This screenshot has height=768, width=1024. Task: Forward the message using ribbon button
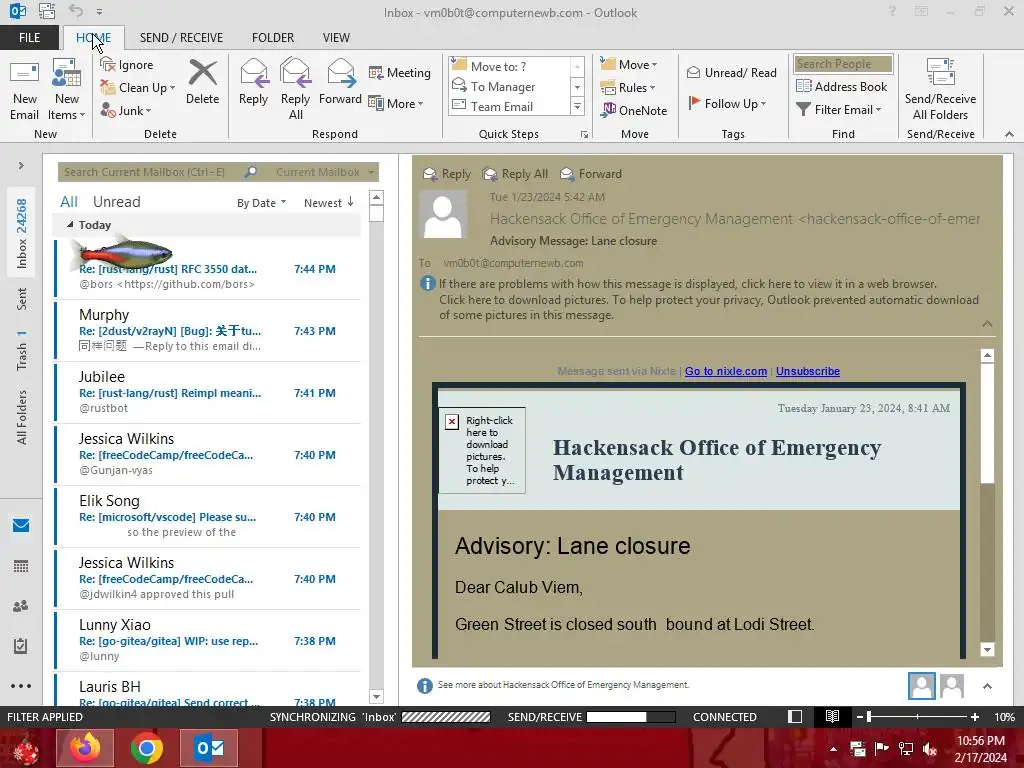pos(340,82)
